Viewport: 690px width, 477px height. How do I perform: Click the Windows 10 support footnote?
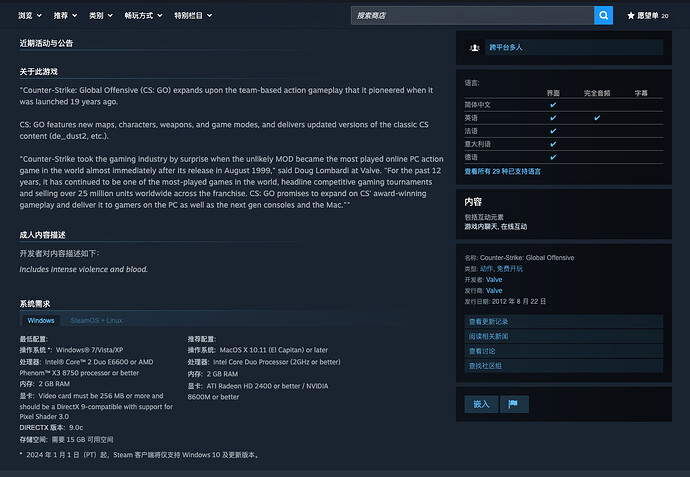click(140, 455)
